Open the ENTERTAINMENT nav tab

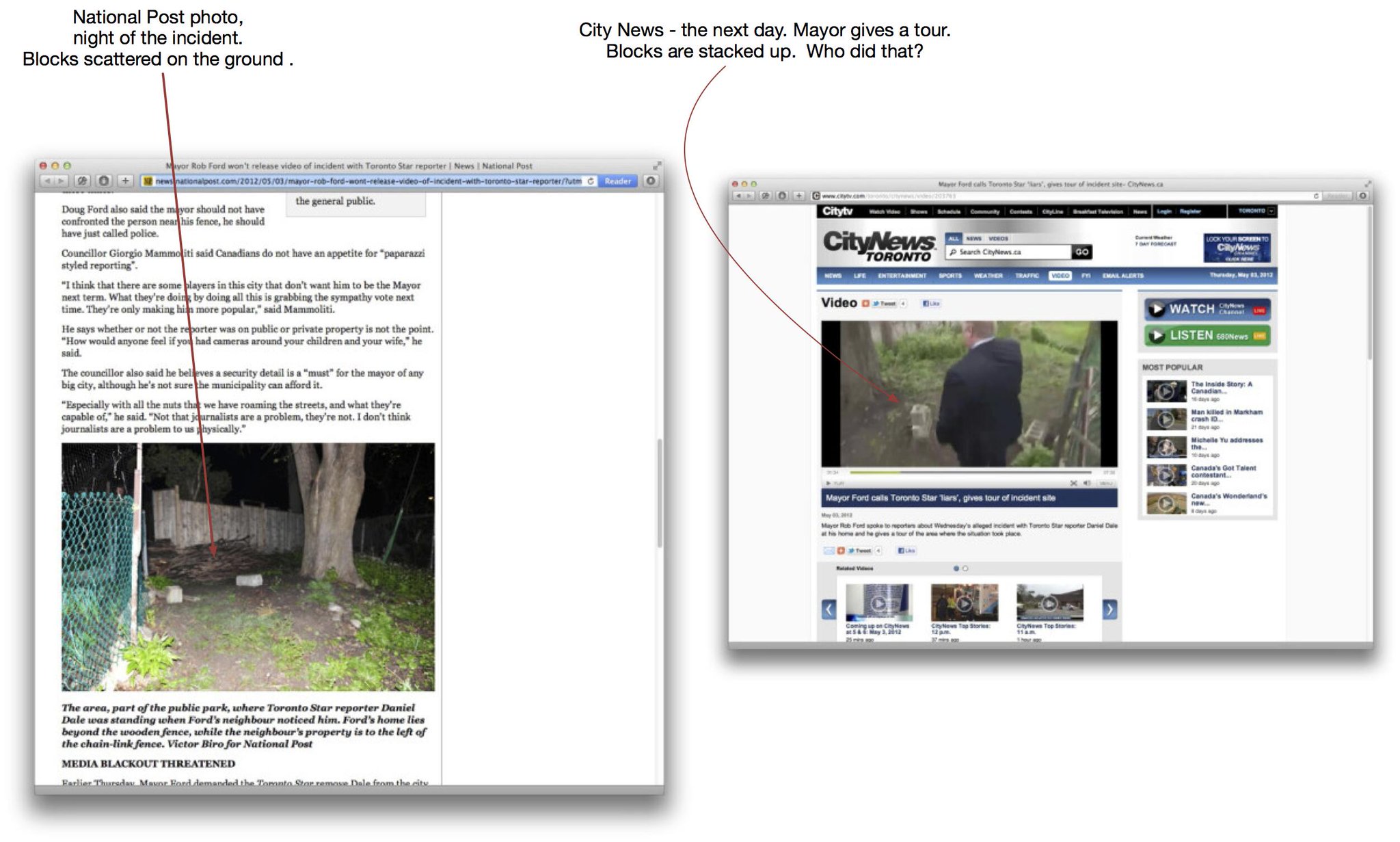tap(902, 276)
